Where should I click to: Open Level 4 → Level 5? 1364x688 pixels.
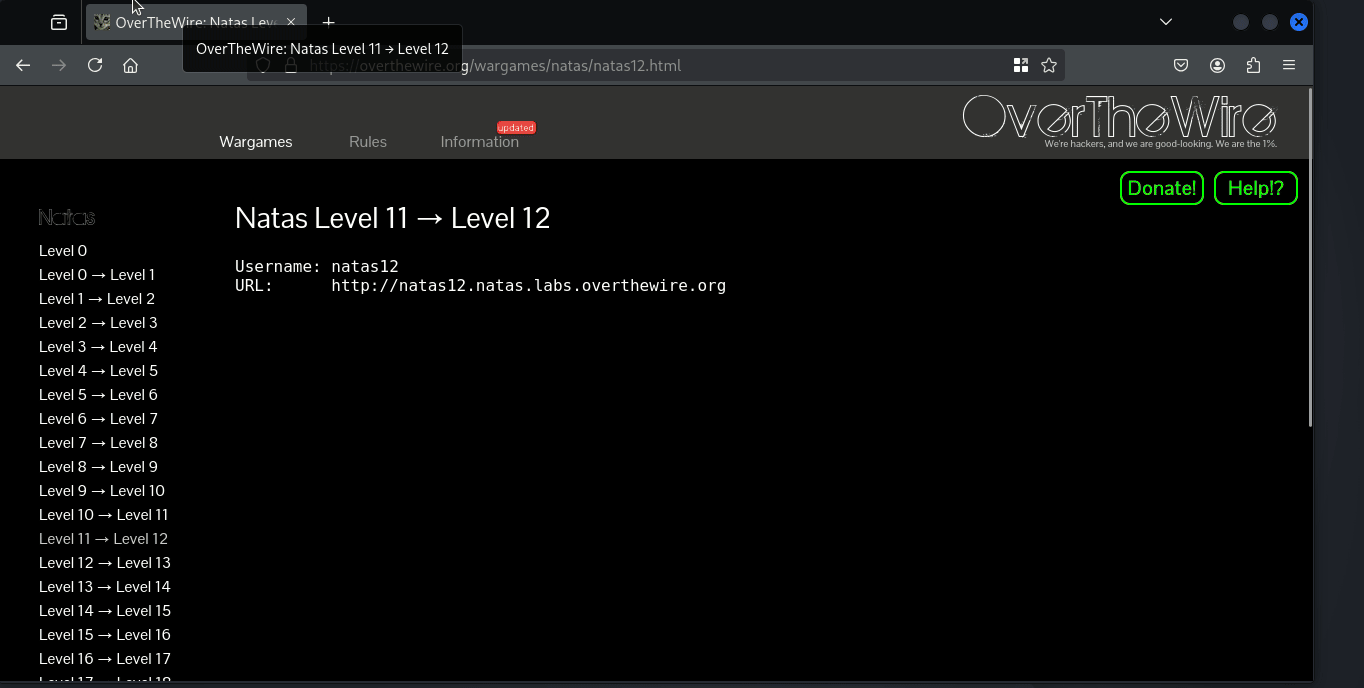(x=98, y=371)
